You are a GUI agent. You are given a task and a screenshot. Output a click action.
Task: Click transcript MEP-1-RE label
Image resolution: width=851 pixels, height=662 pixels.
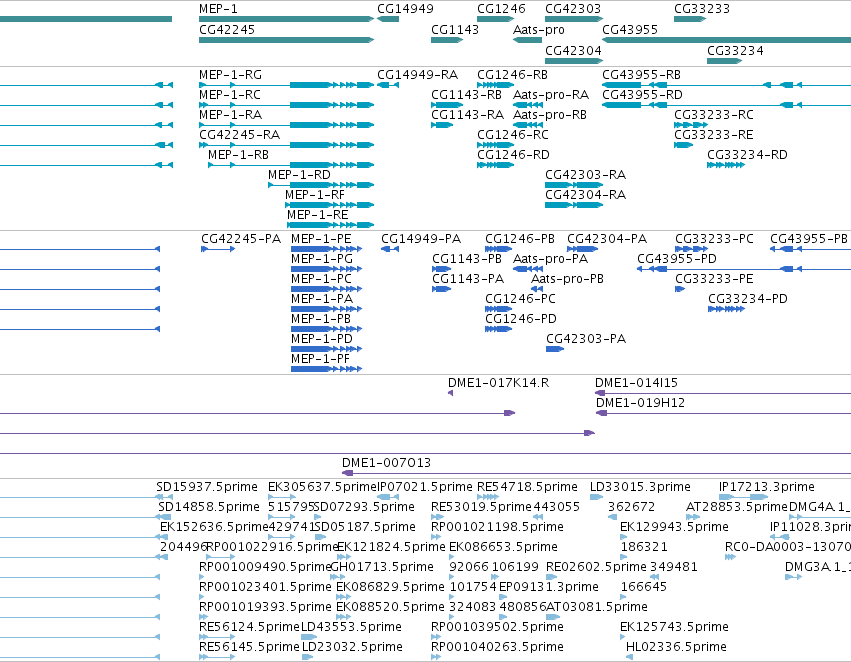[x=317, y=215]
